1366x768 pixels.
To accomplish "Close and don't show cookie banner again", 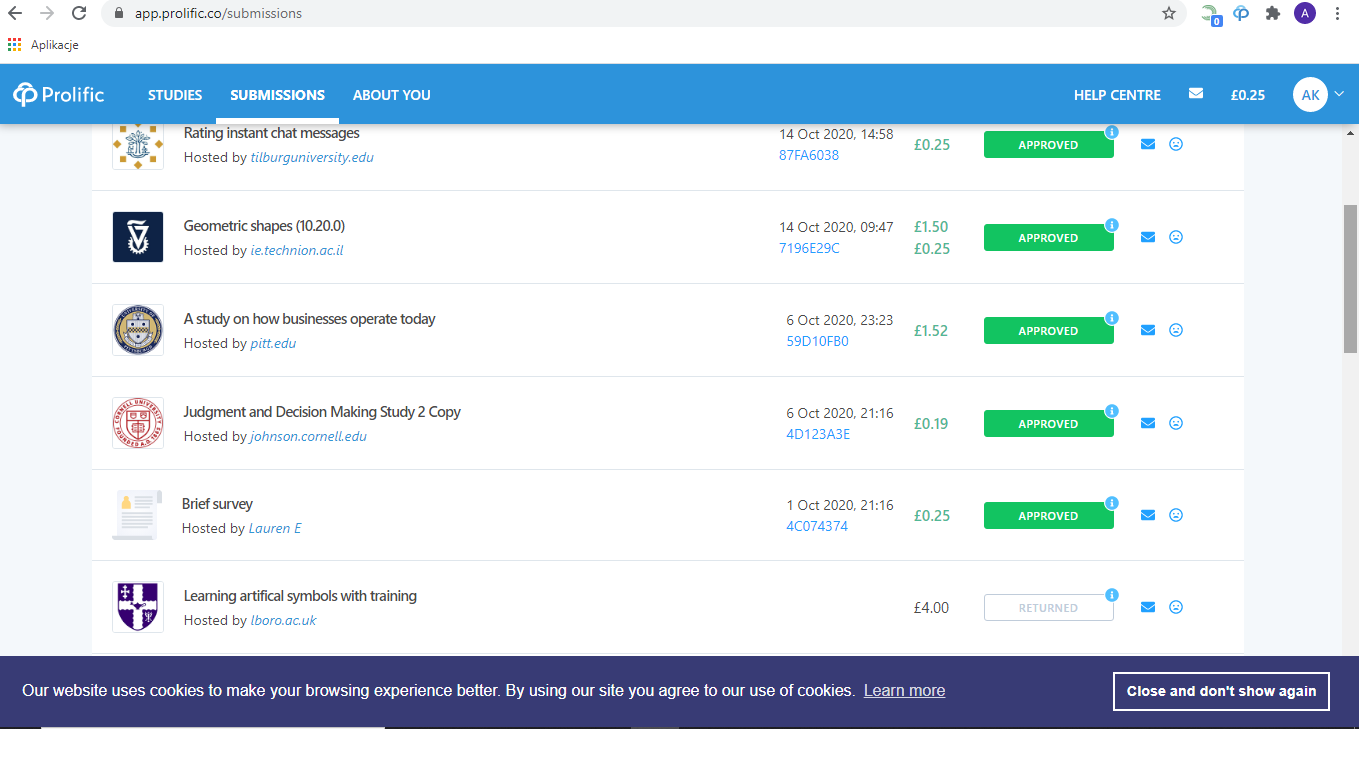I will point(1221,691).
